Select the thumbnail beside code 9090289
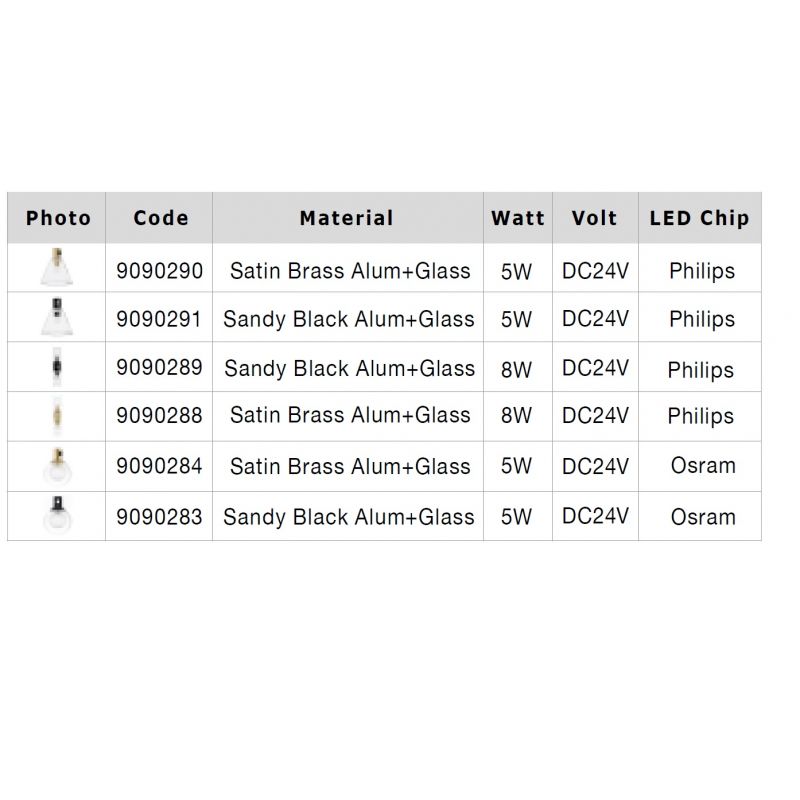 [53, 366]
